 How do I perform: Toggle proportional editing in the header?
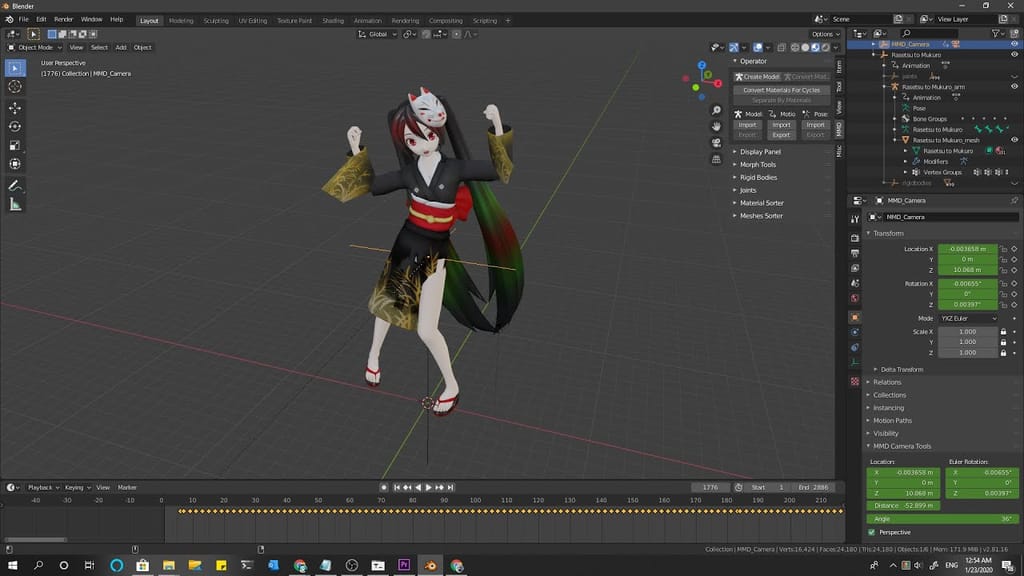point(455,33)
